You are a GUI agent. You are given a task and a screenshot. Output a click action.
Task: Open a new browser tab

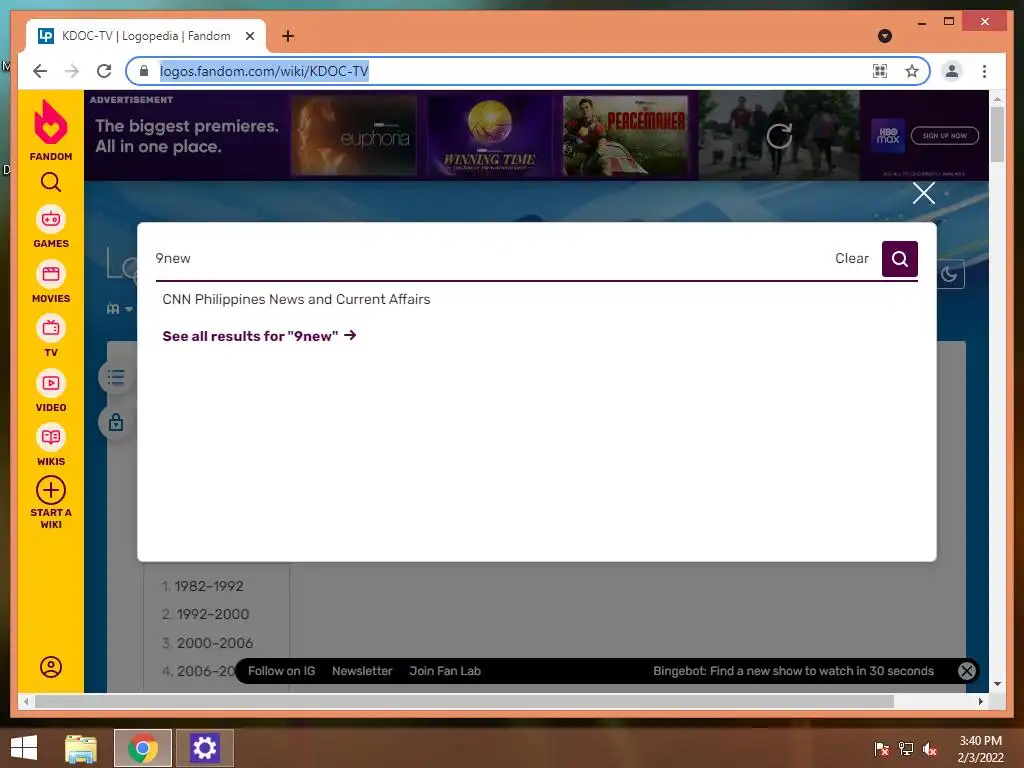287,36
